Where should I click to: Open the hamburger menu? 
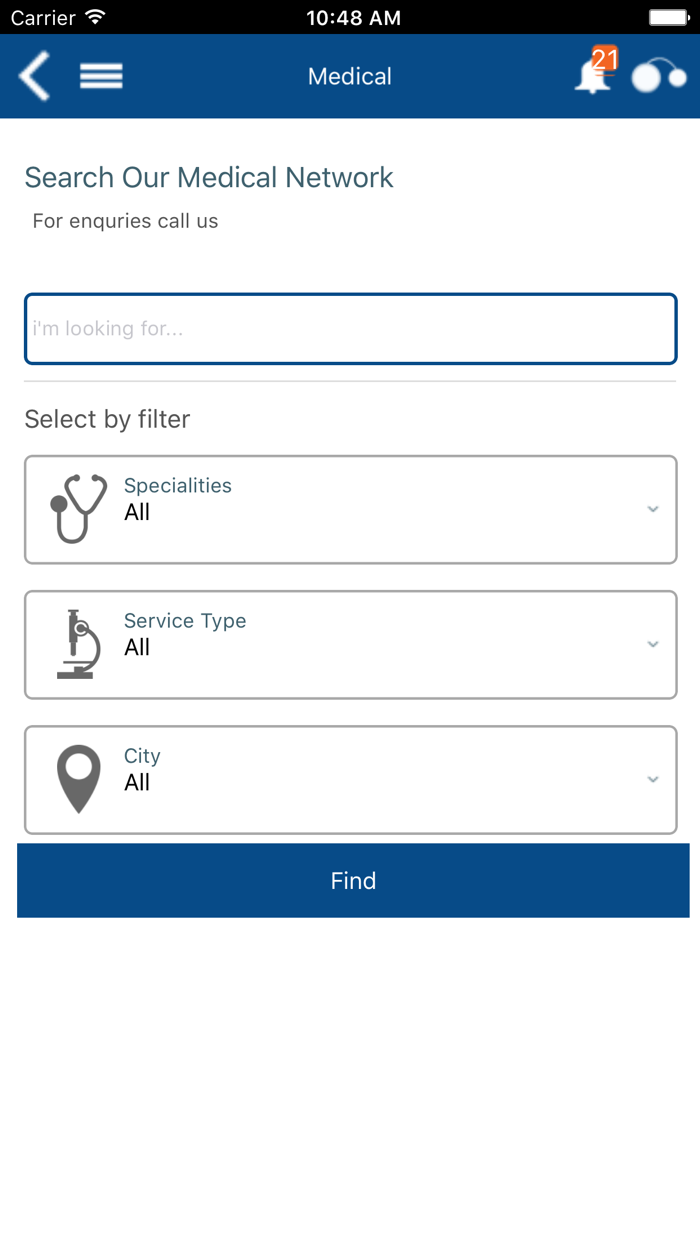pos(101,76)
